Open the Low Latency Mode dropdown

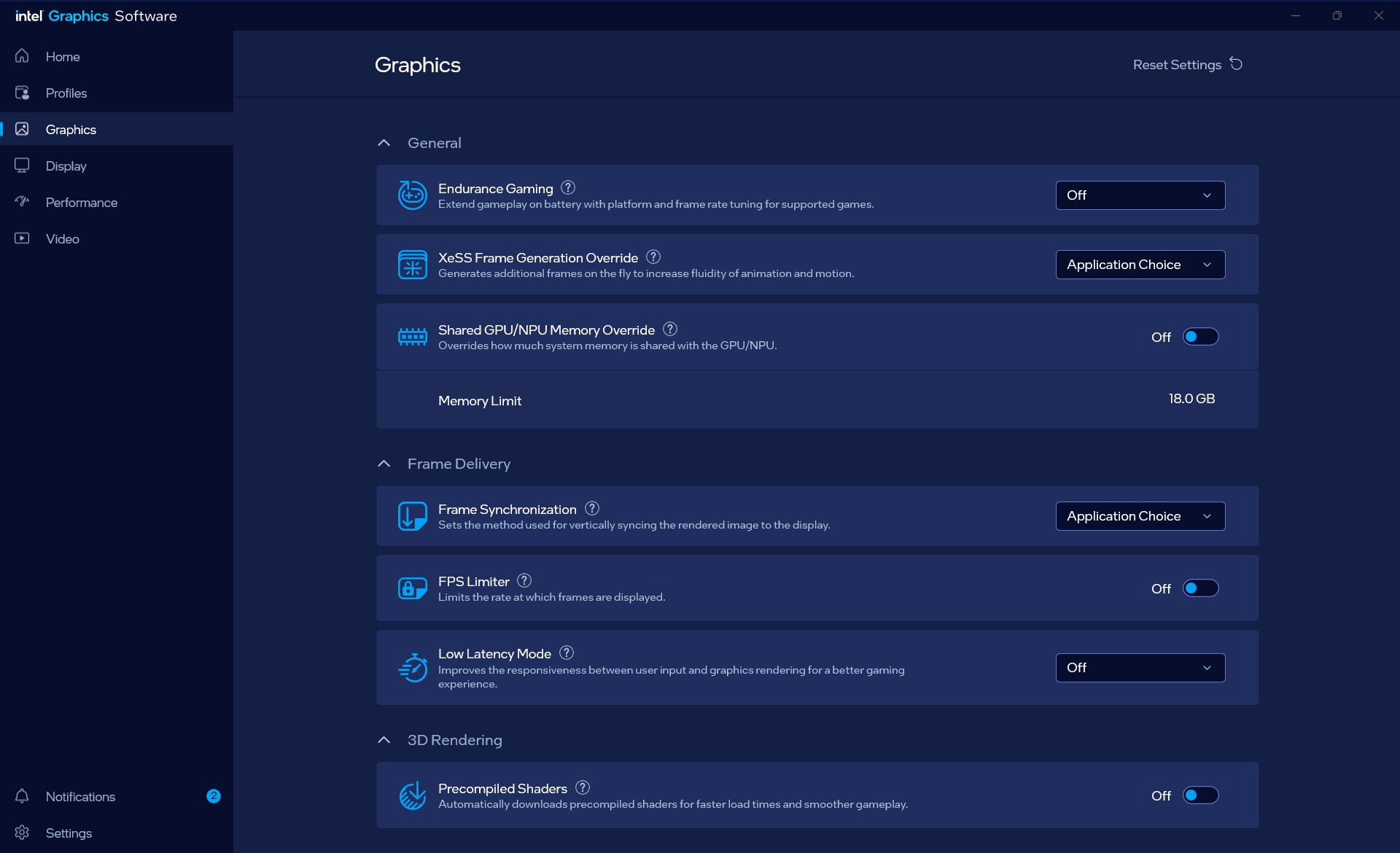point(1140,668)
